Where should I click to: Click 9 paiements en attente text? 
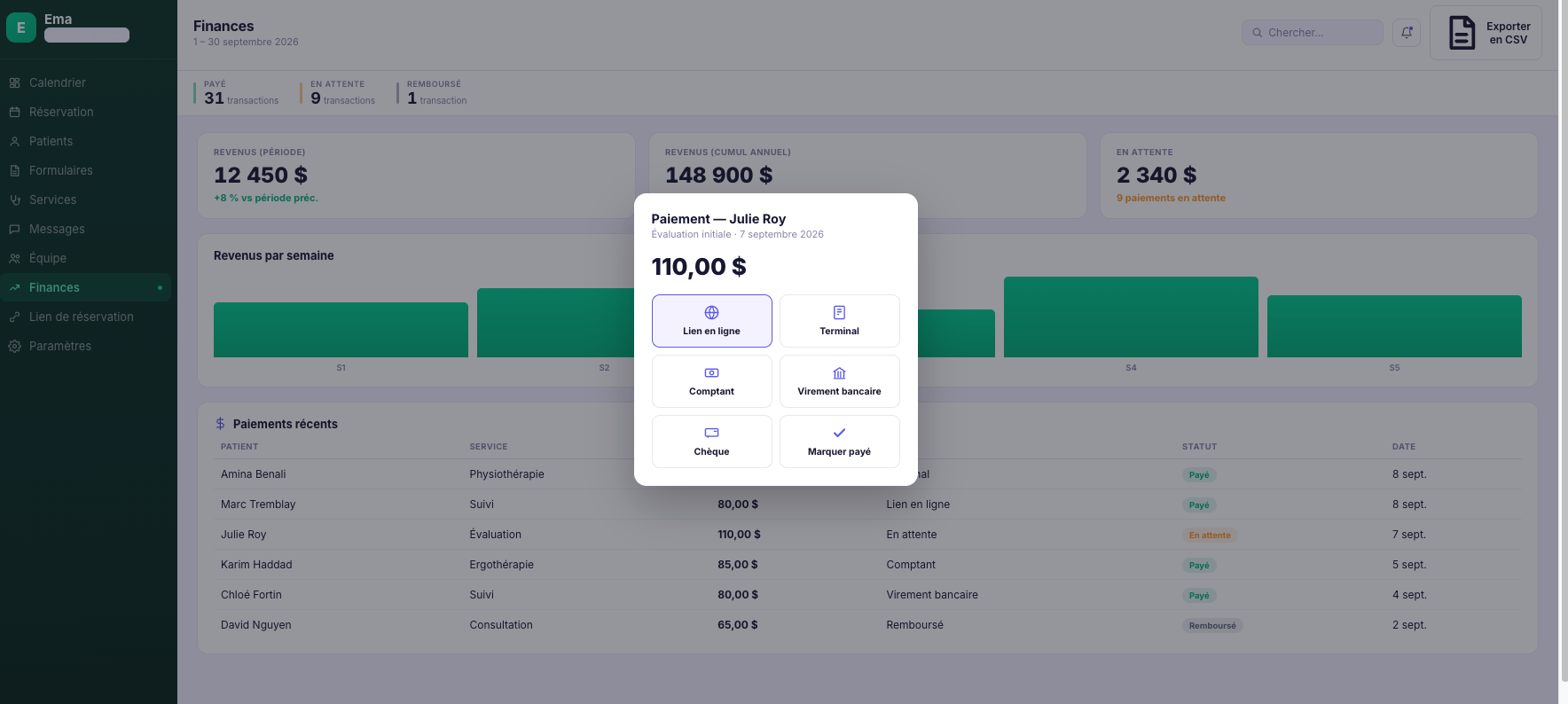[1171, 198]
